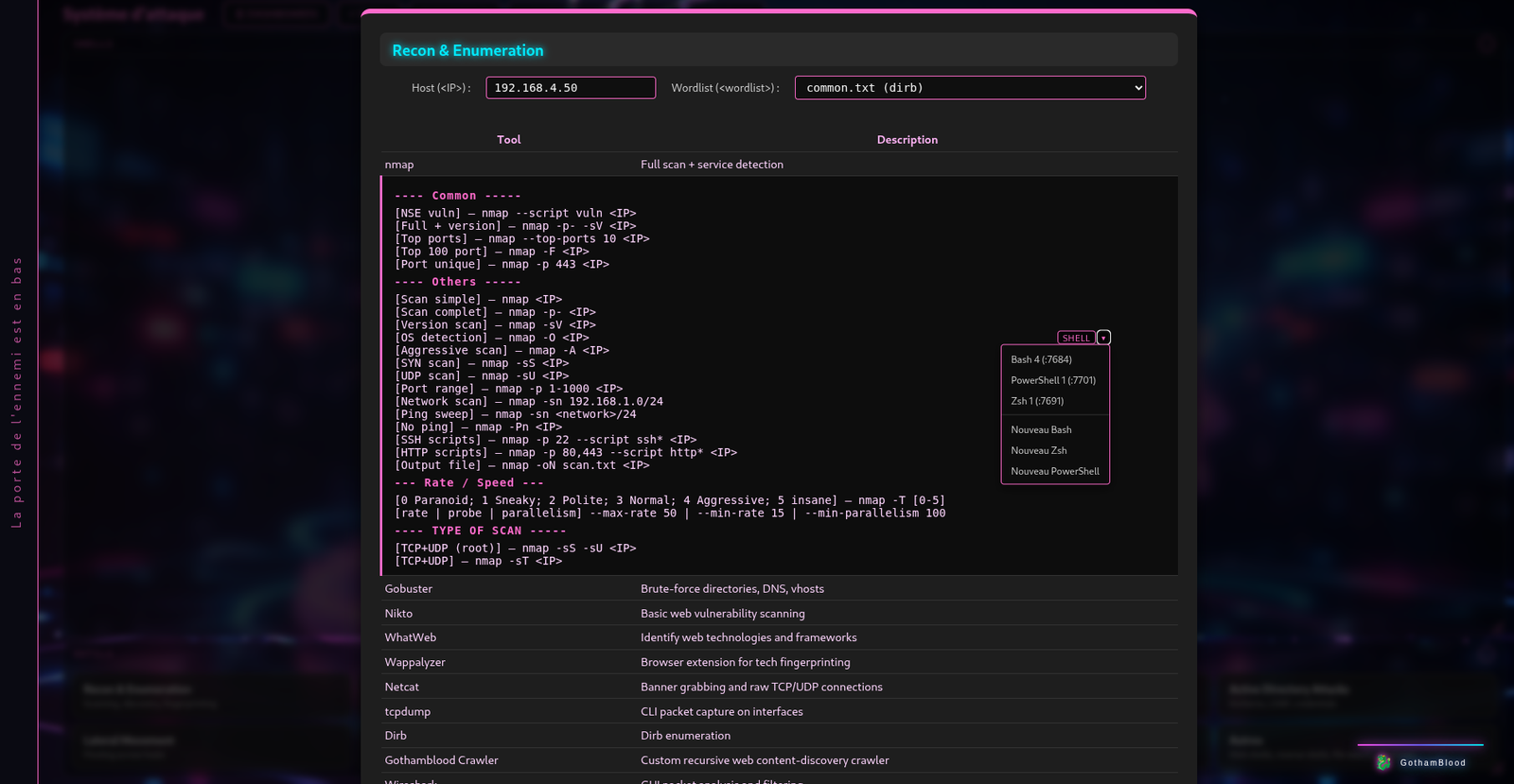Screen dimensions: 1514x784
Task: Open the Dirb tool row
Action: pos(779,736)
